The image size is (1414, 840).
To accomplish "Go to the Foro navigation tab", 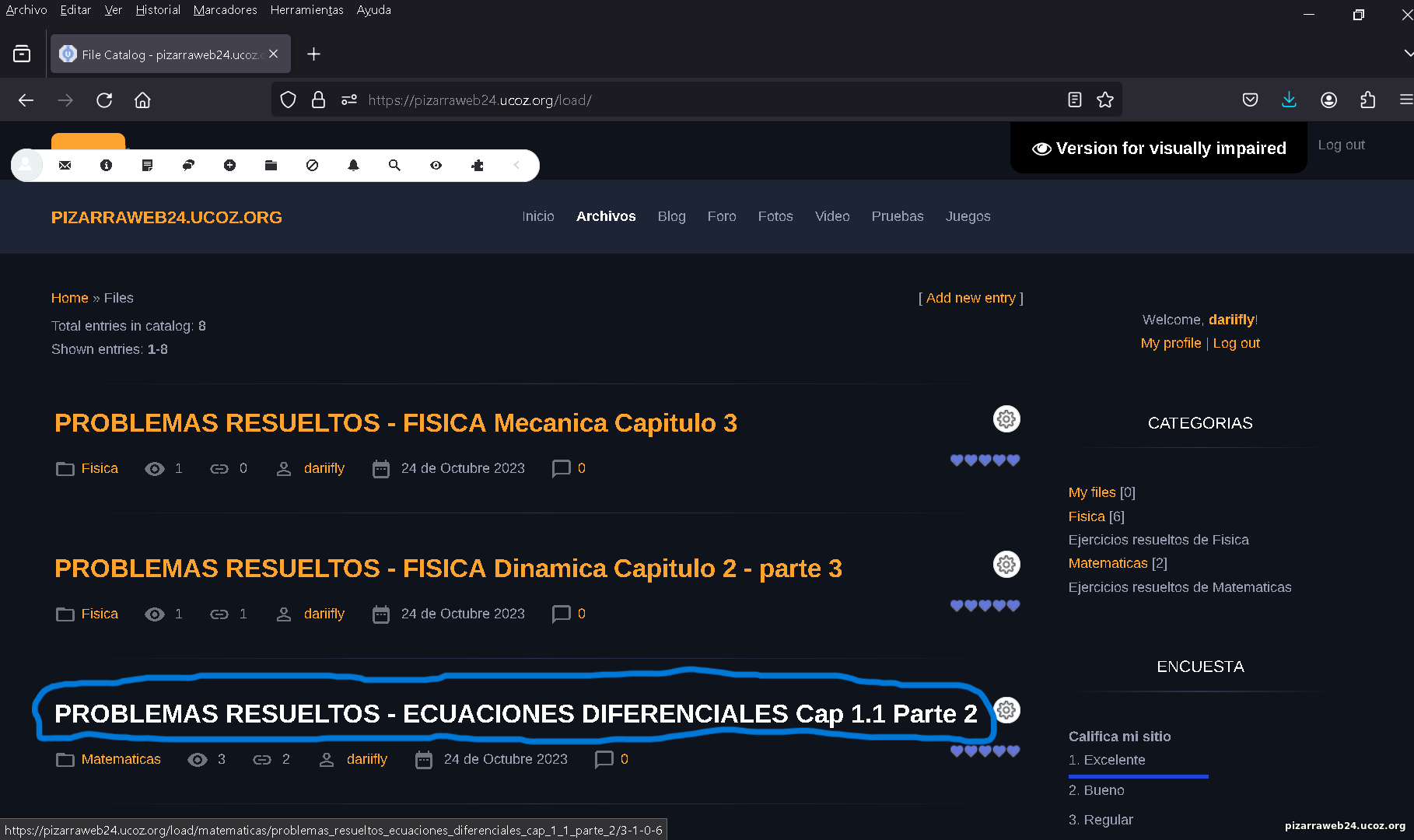I will coord(721,216).
